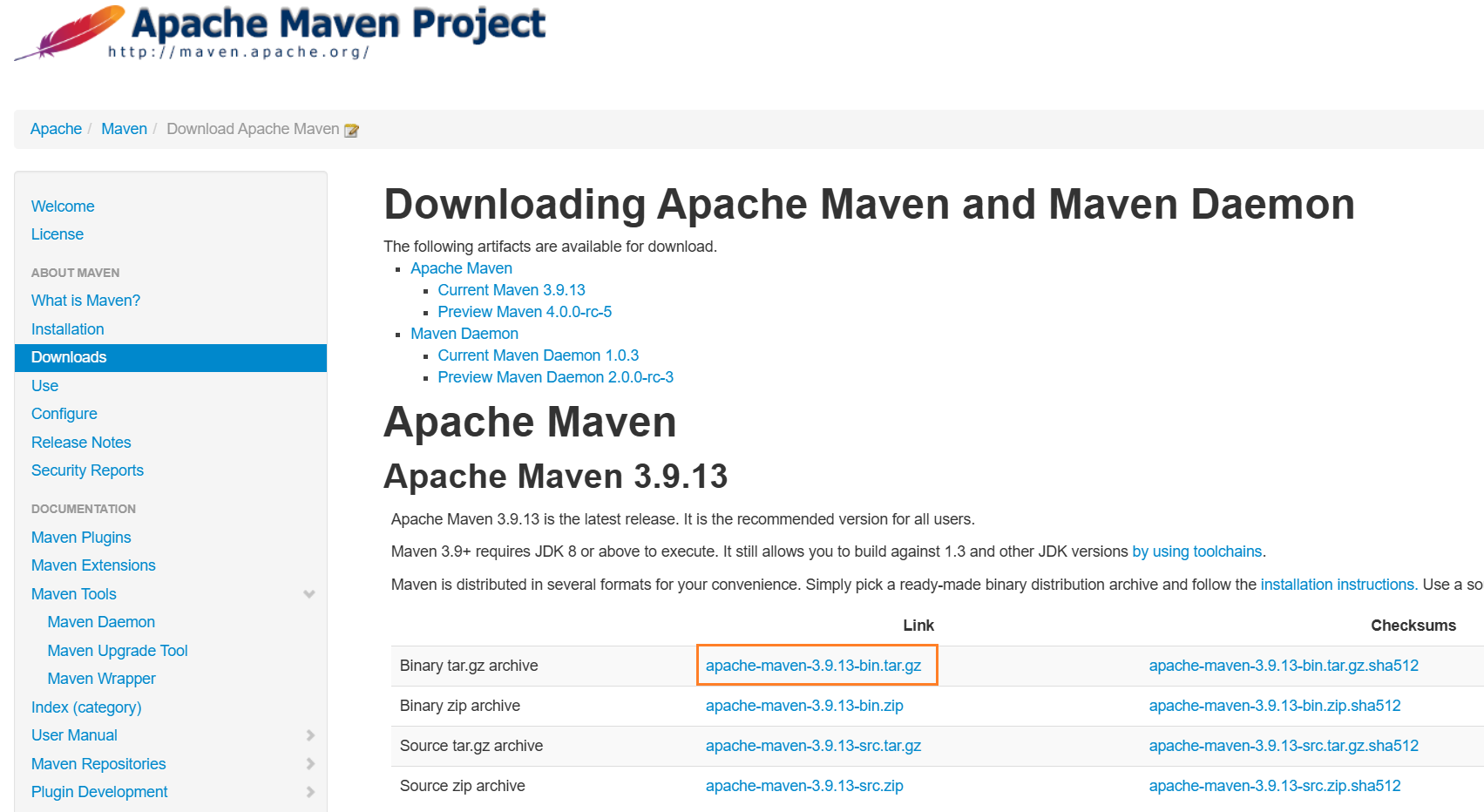1484x812 pixels.
Task: Jump to Preview Maven Daemon 2.0.0-rc-3
Action: [555, 377]
